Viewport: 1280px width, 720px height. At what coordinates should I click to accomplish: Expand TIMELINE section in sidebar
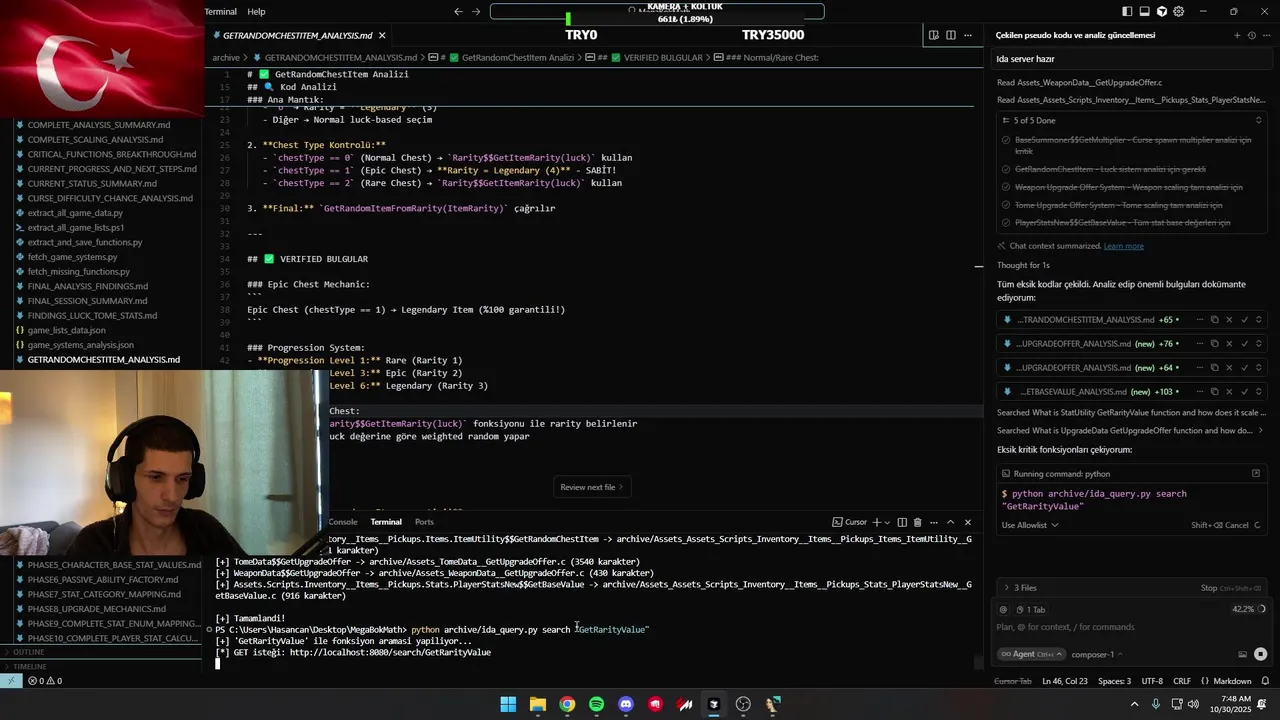point(100,666)
